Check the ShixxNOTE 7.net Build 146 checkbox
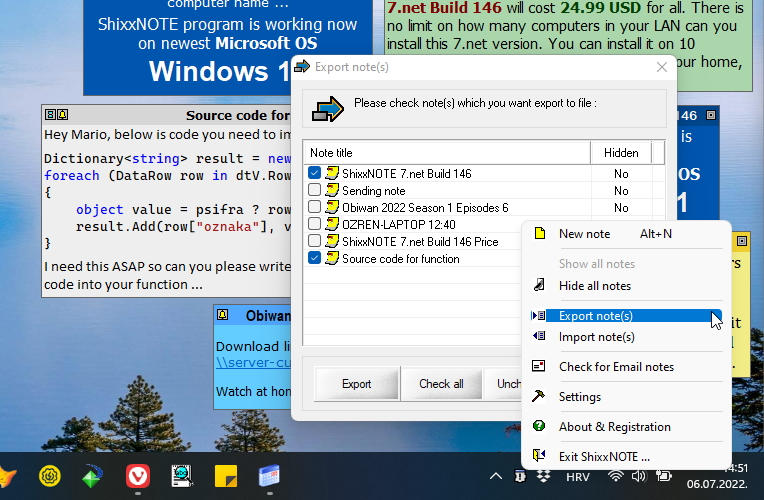 [314, 173]
